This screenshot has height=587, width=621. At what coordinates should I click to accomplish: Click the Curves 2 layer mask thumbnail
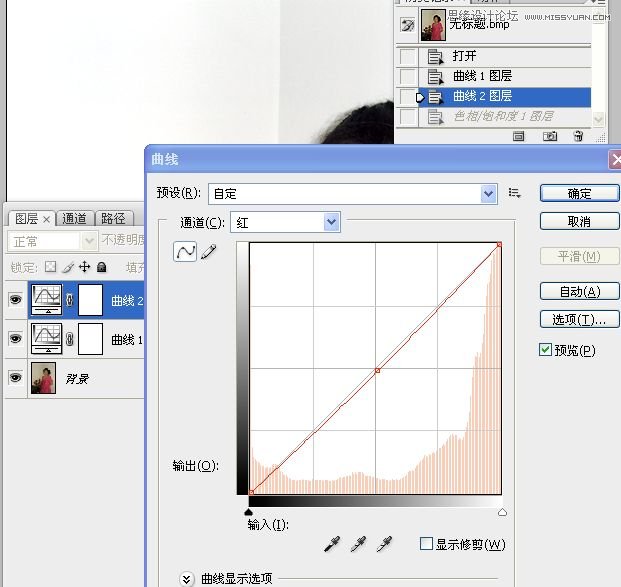(90, 299)
